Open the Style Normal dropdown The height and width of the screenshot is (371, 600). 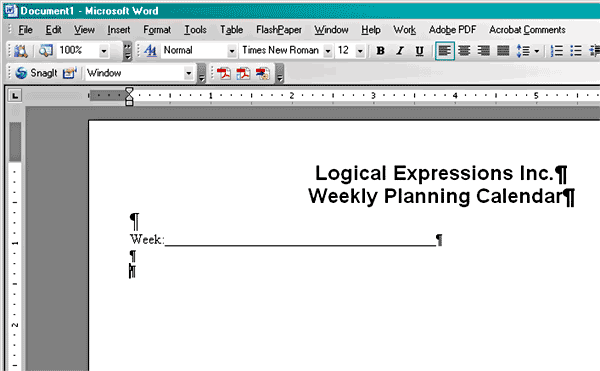232,50
